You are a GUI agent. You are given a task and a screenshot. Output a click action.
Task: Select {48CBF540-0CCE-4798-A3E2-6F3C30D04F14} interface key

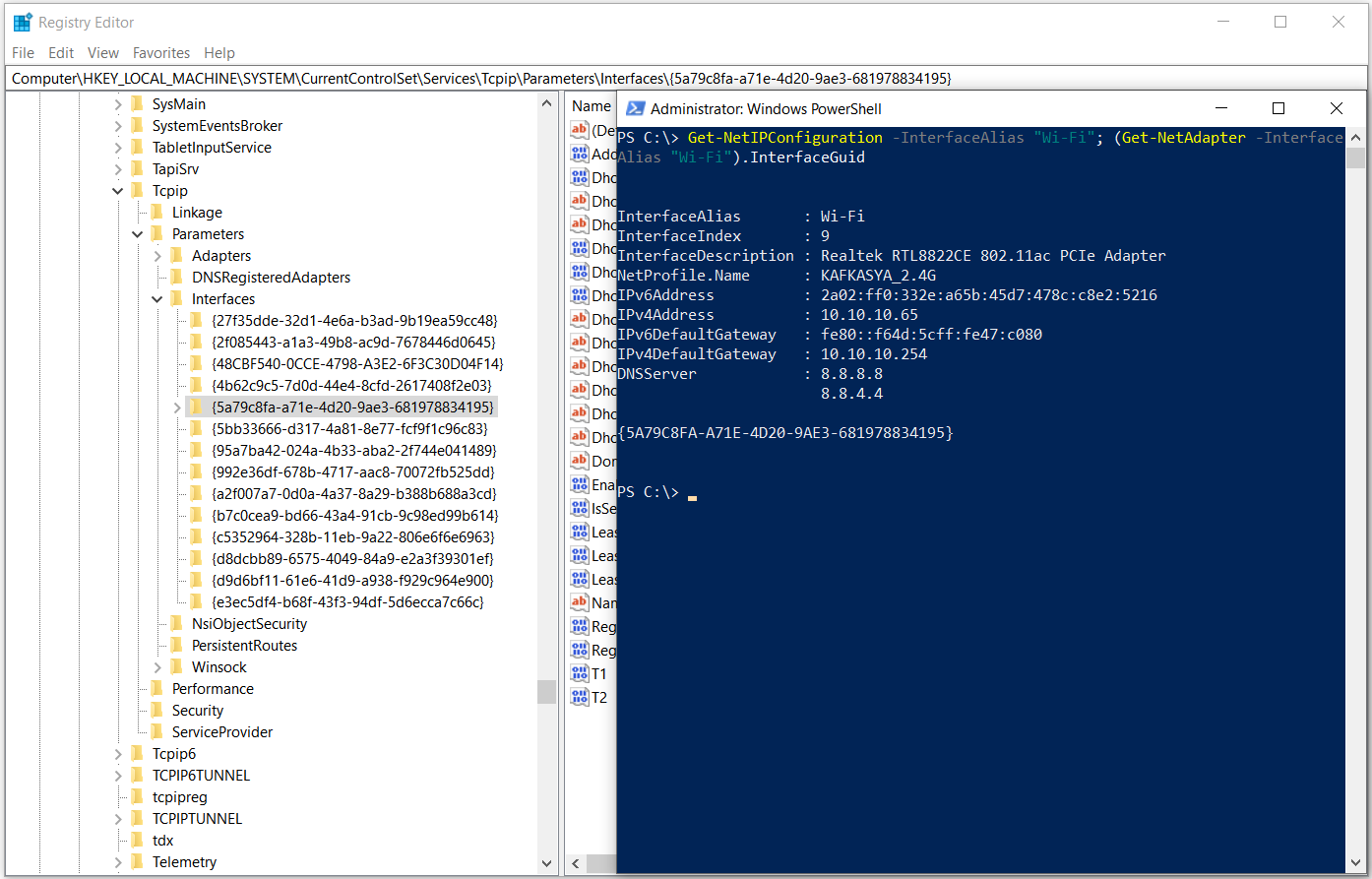[357, 364]
